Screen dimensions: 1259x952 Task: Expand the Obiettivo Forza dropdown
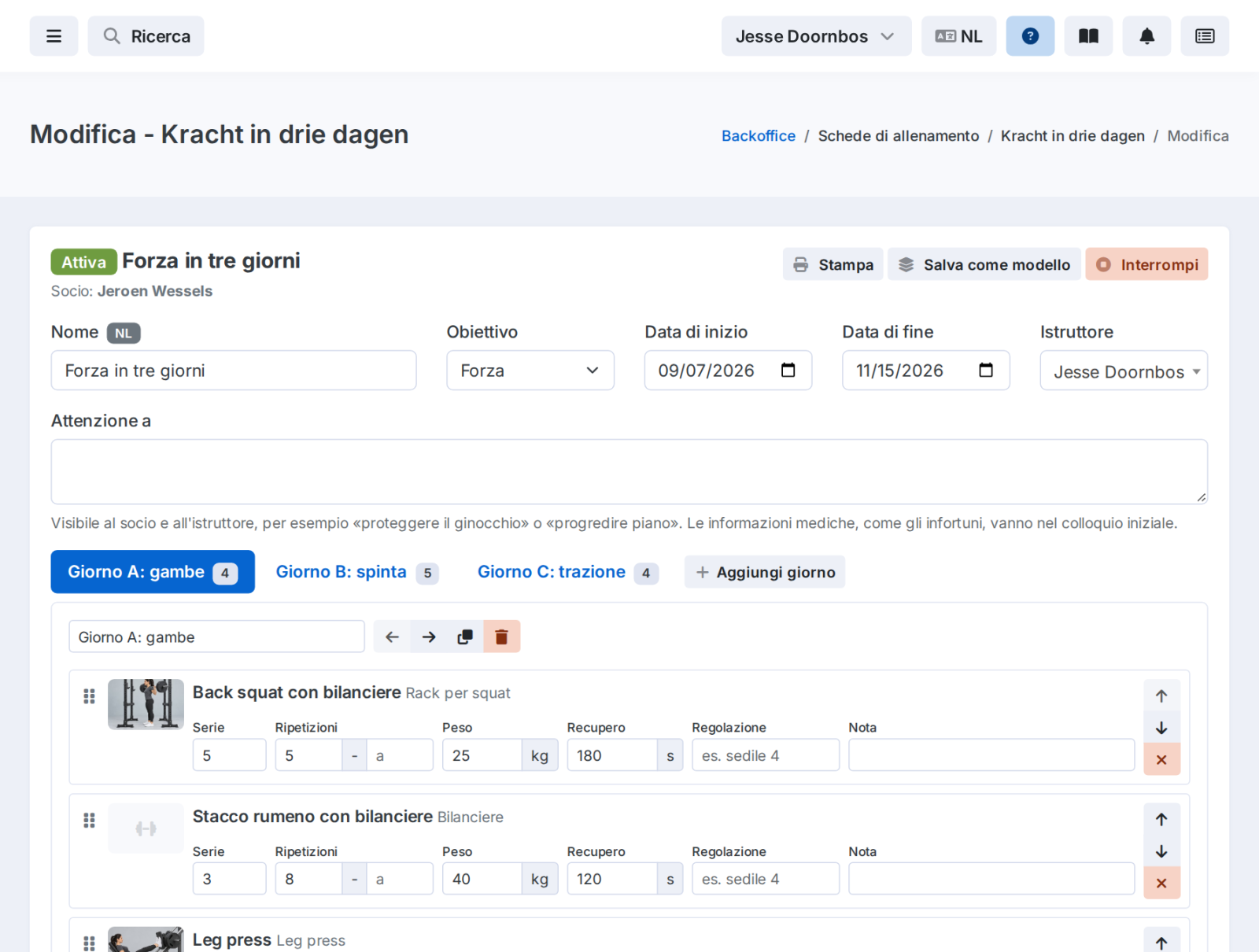tap(530, 371)
